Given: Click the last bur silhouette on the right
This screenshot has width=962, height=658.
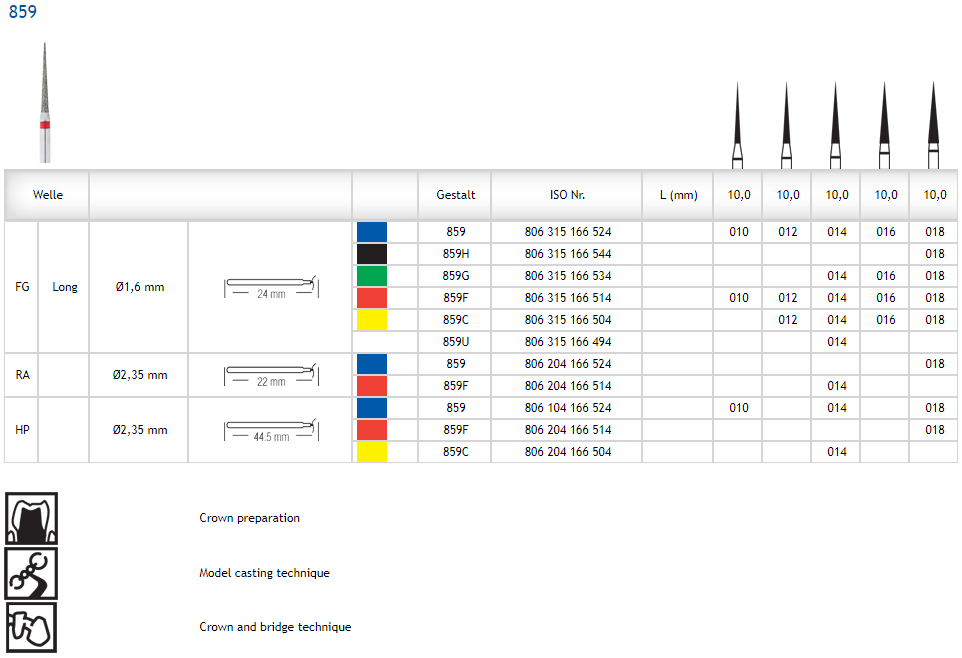Looking at the screenshot, I should pos(933,126).
